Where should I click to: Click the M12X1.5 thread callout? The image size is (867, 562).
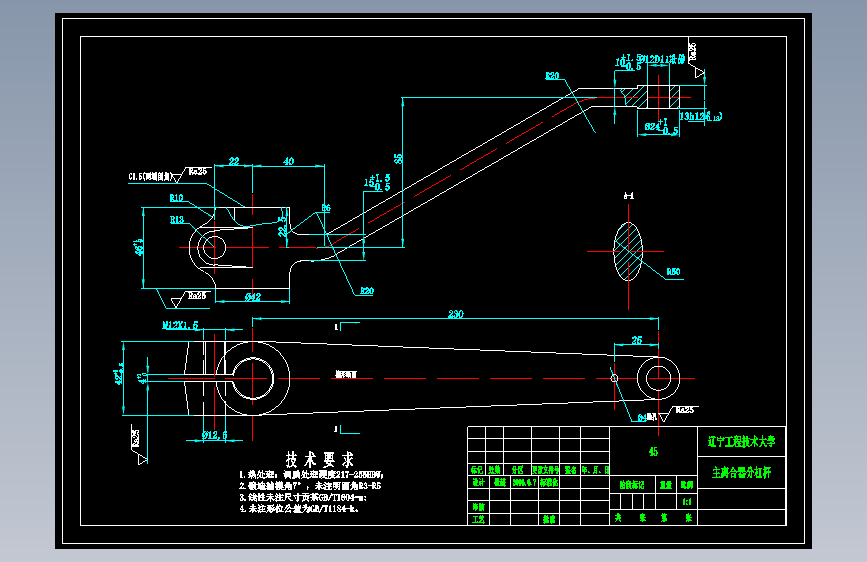tap(180, 325)
